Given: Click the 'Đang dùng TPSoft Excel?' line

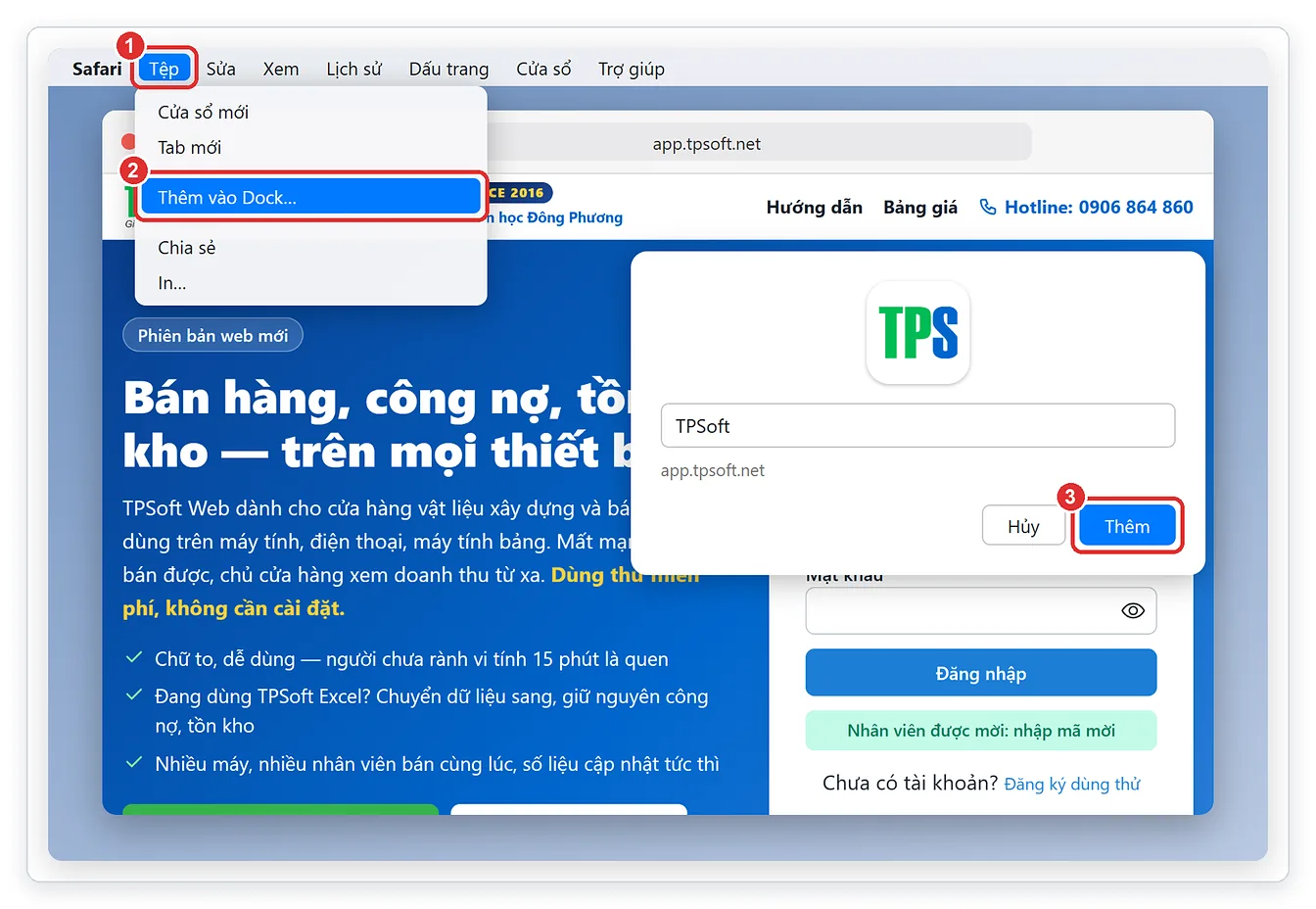Looking at the screenshot, I should (431, 711).
